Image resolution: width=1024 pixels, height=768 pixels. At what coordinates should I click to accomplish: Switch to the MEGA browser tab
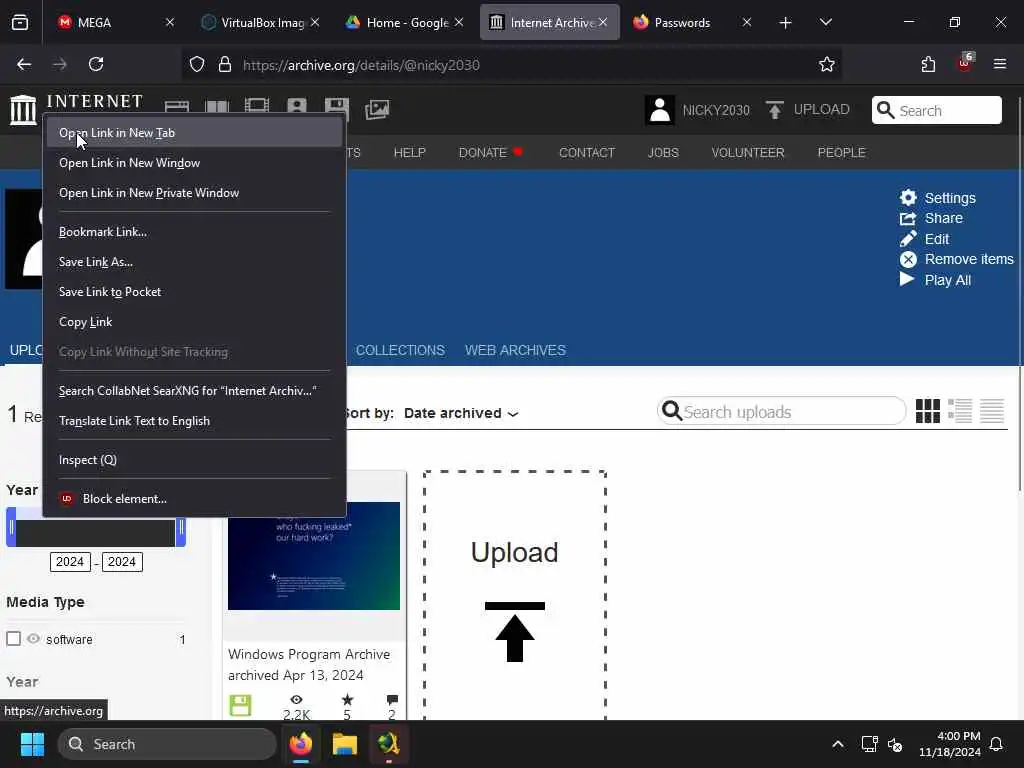[x=115, y=22]
